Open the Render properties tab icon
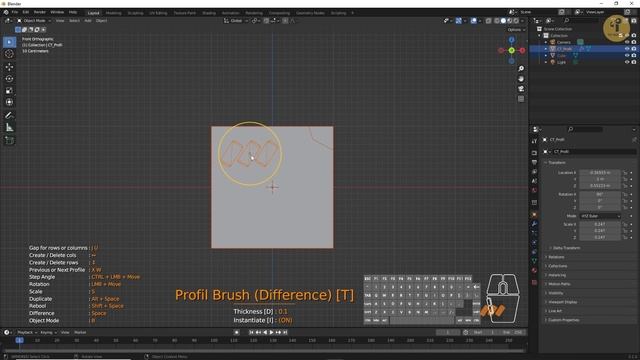The image size is (640, 360). (534, 153)
